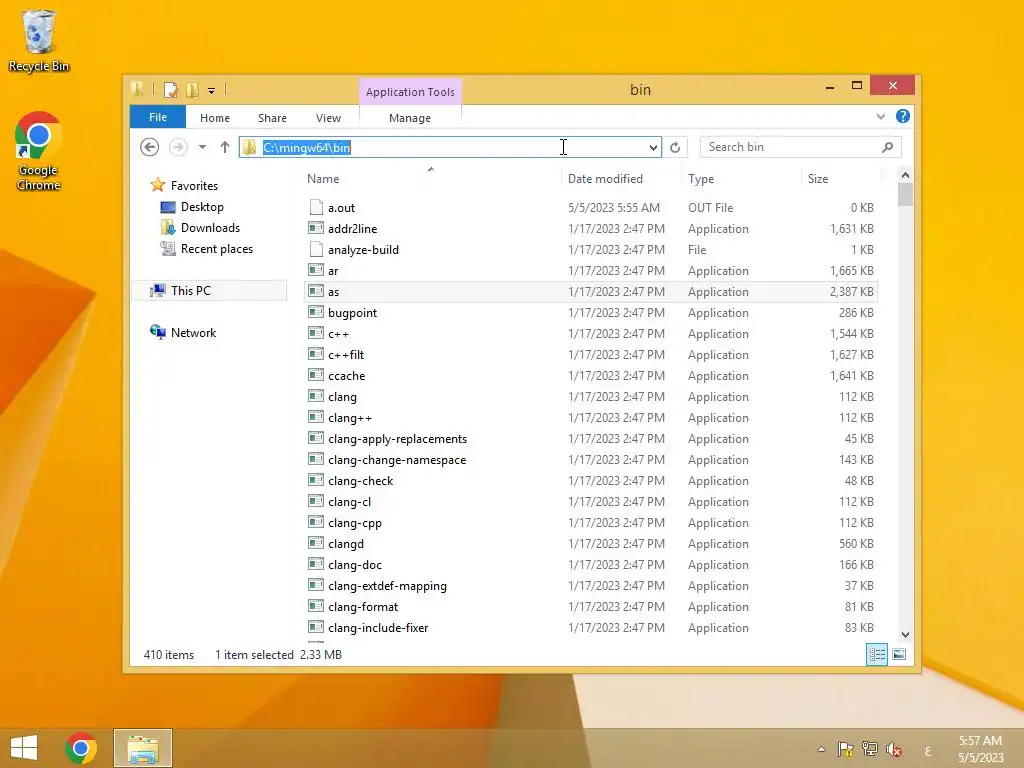Click the vertical scrollbar thumb
The width and height of the screenshot is (1024, 768).
(905, 195)
